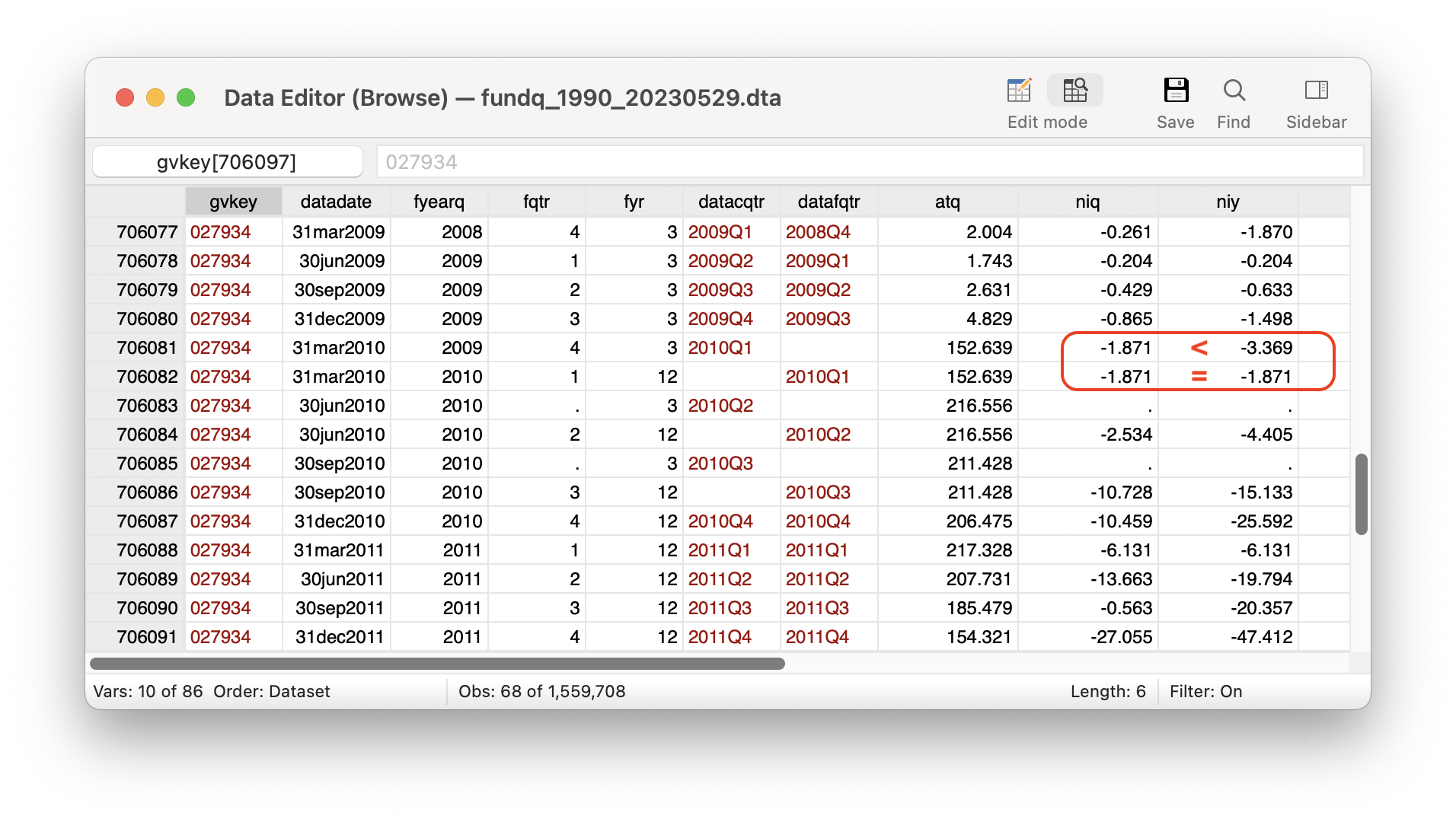Select the datafqtr column header
Screen dimensions: 1456x822
coord(829,202)
